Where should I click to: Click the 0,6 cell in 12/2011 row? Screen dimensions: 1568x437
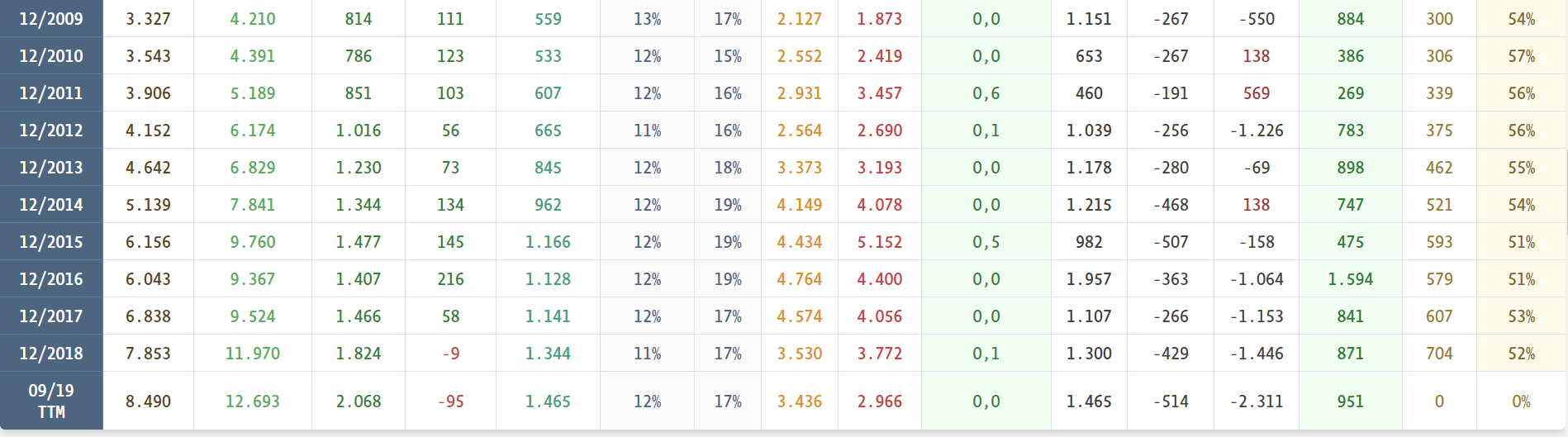[x=986, y=93]
